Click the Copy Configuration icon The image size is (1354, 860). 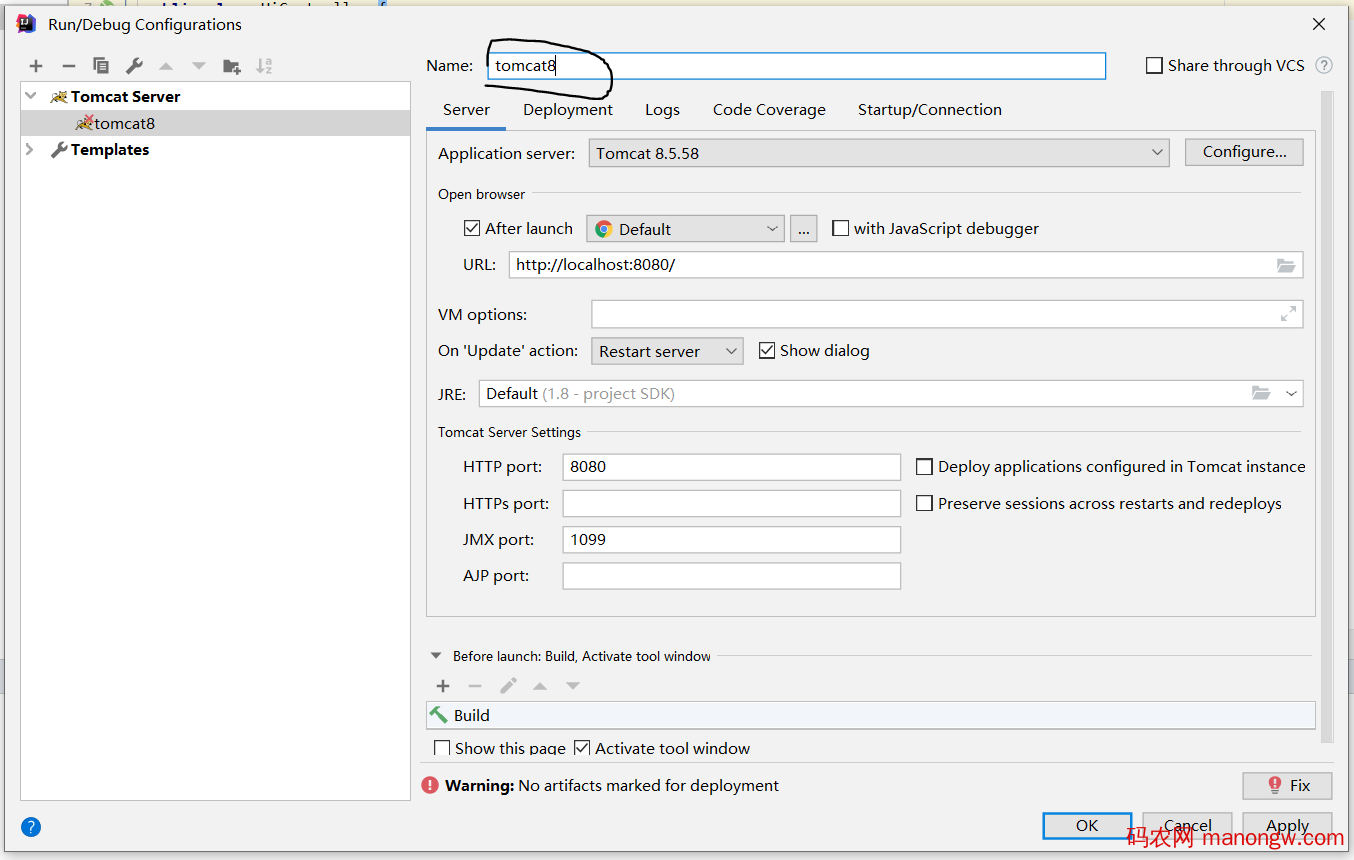[101, 66]
